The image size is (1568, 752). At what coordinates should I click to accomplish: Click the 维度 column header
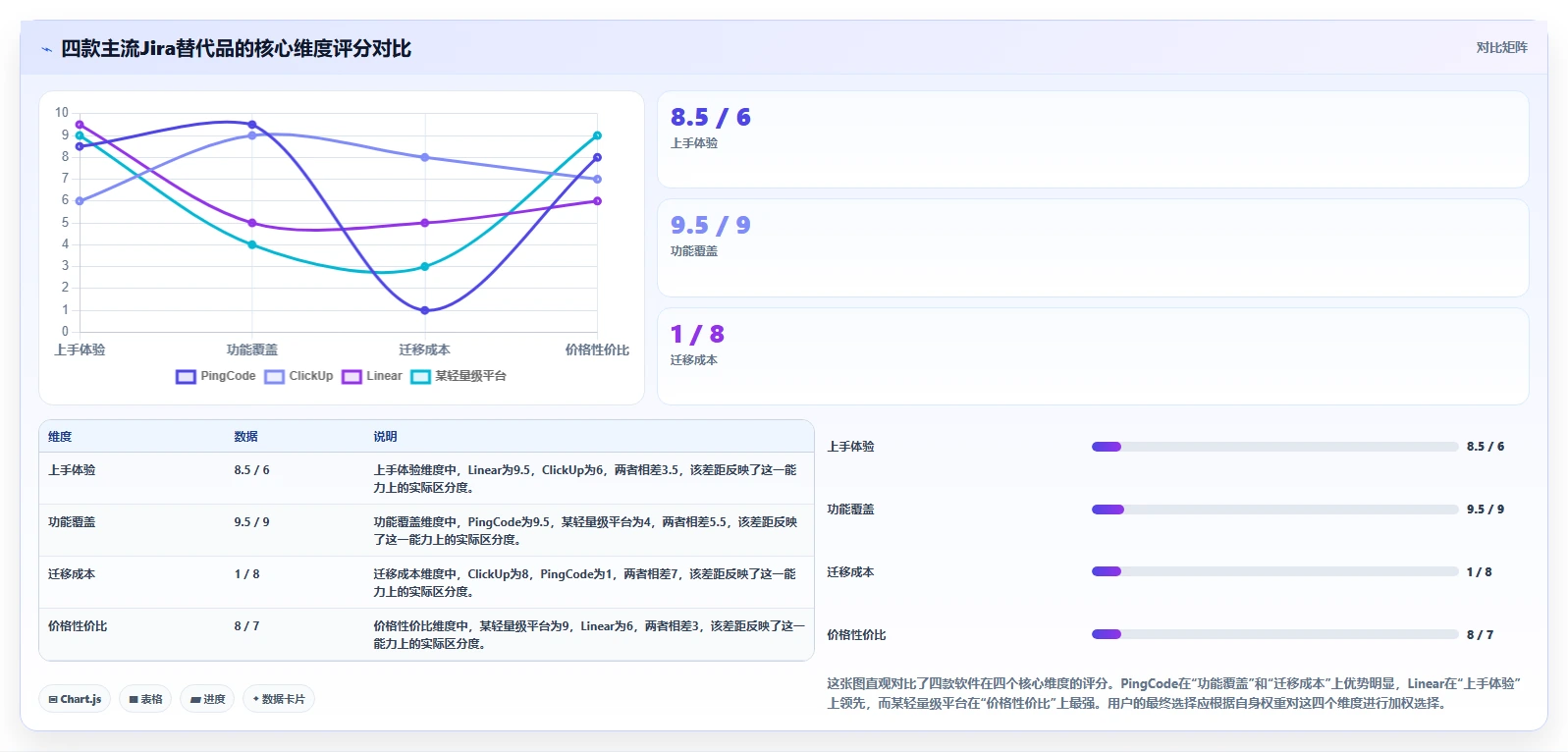(x=60, y=437)
